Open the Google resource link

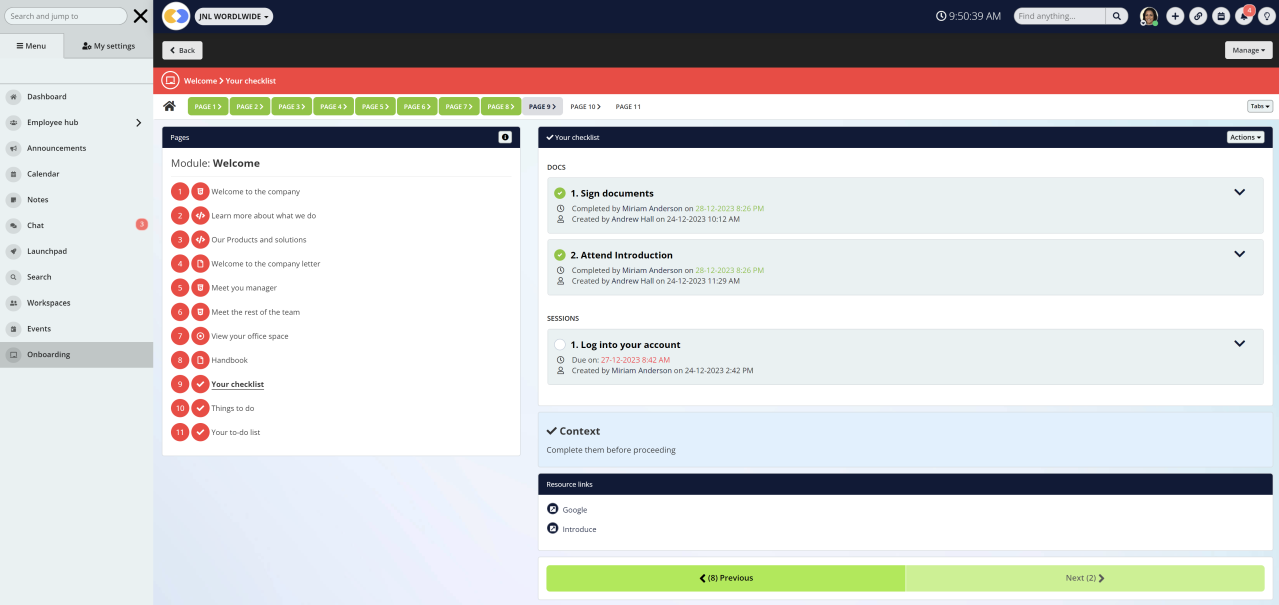click(x=575, y=510)
